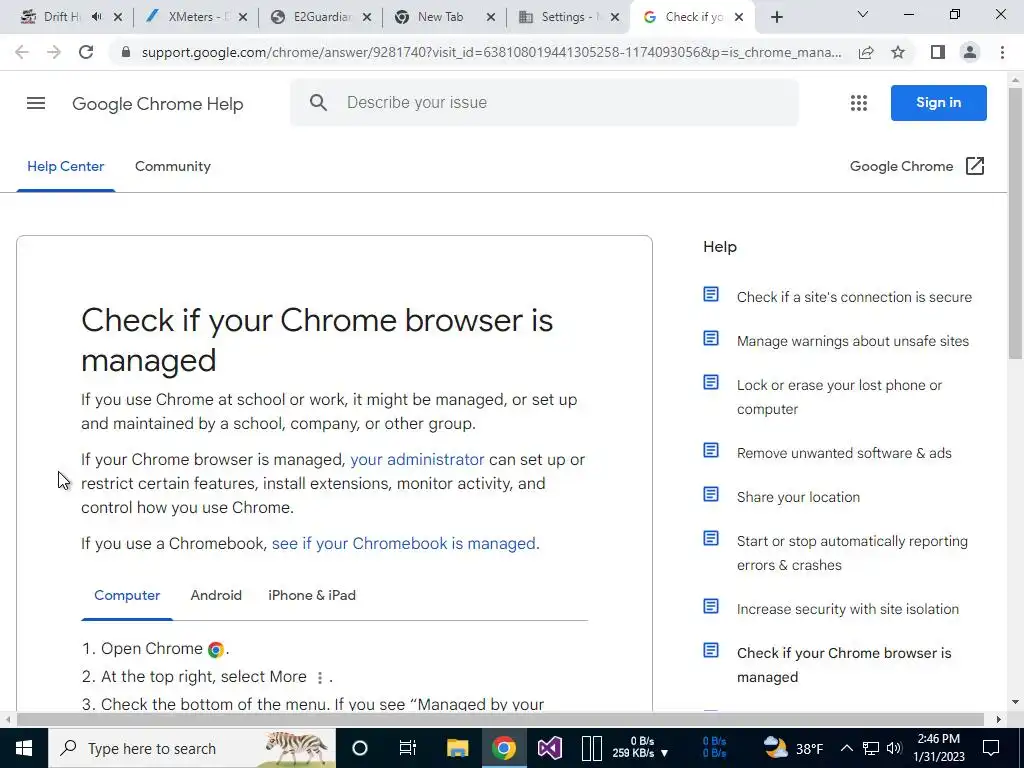Click Chrome icon on taskbar

click(x=504, y=748)
